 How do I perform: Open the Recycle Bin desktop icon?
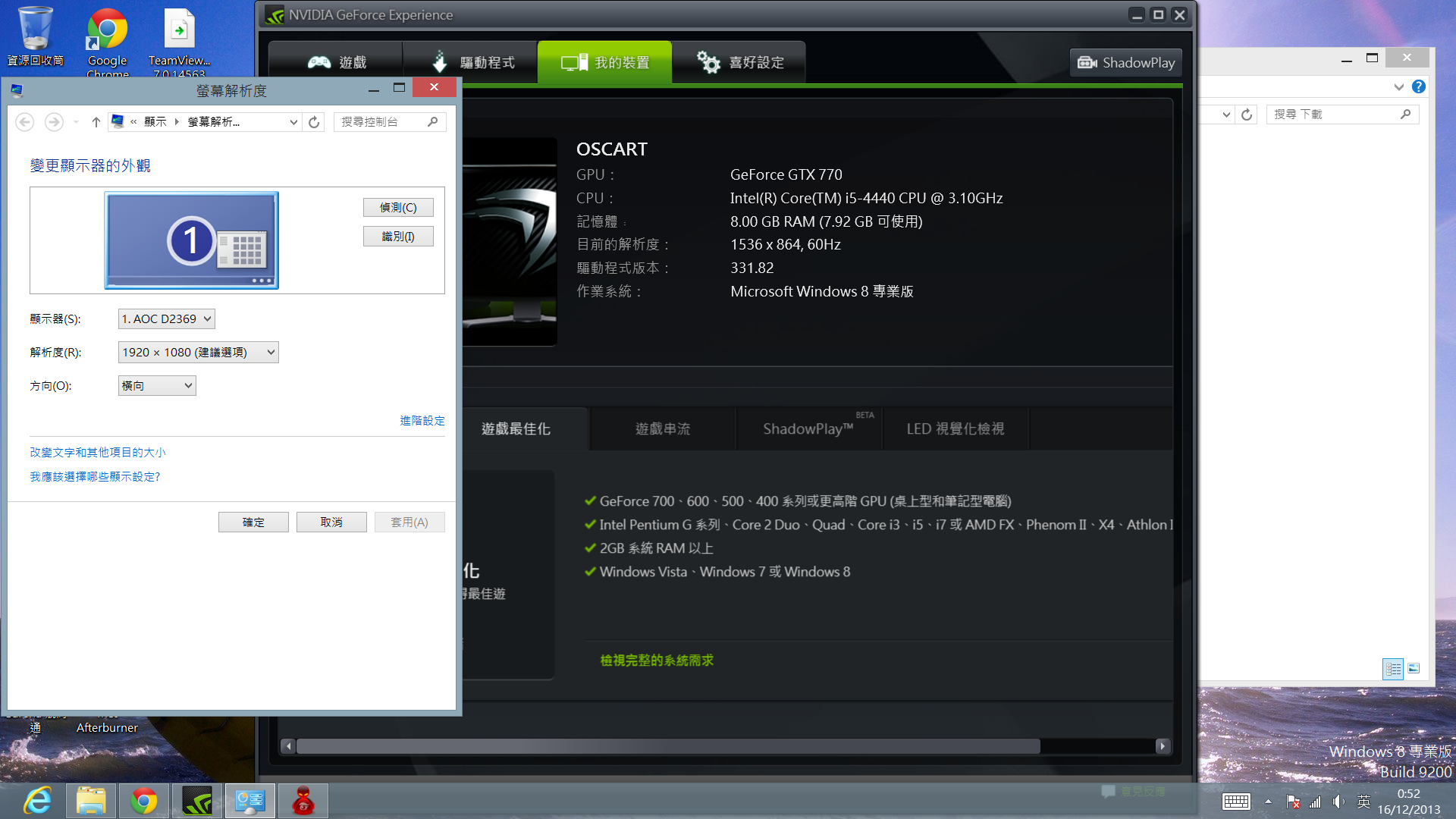point(35,36)
